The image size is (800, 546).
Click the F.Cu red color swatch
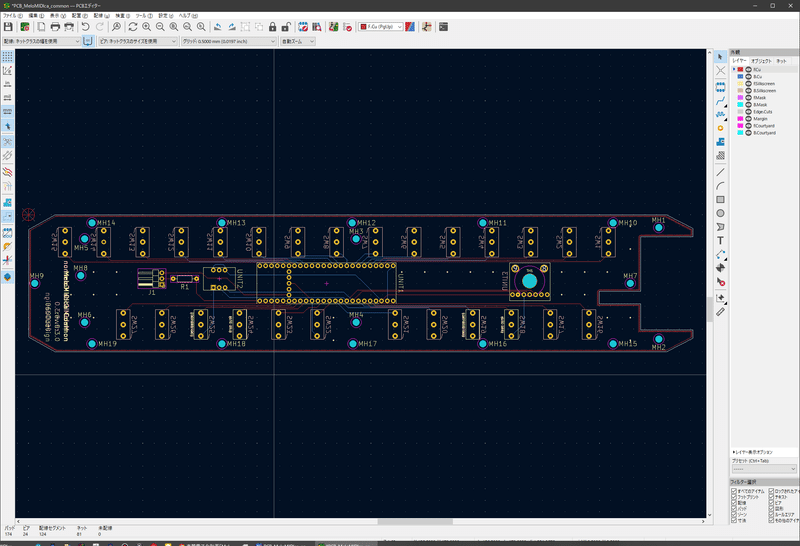[x=740, y=69]
